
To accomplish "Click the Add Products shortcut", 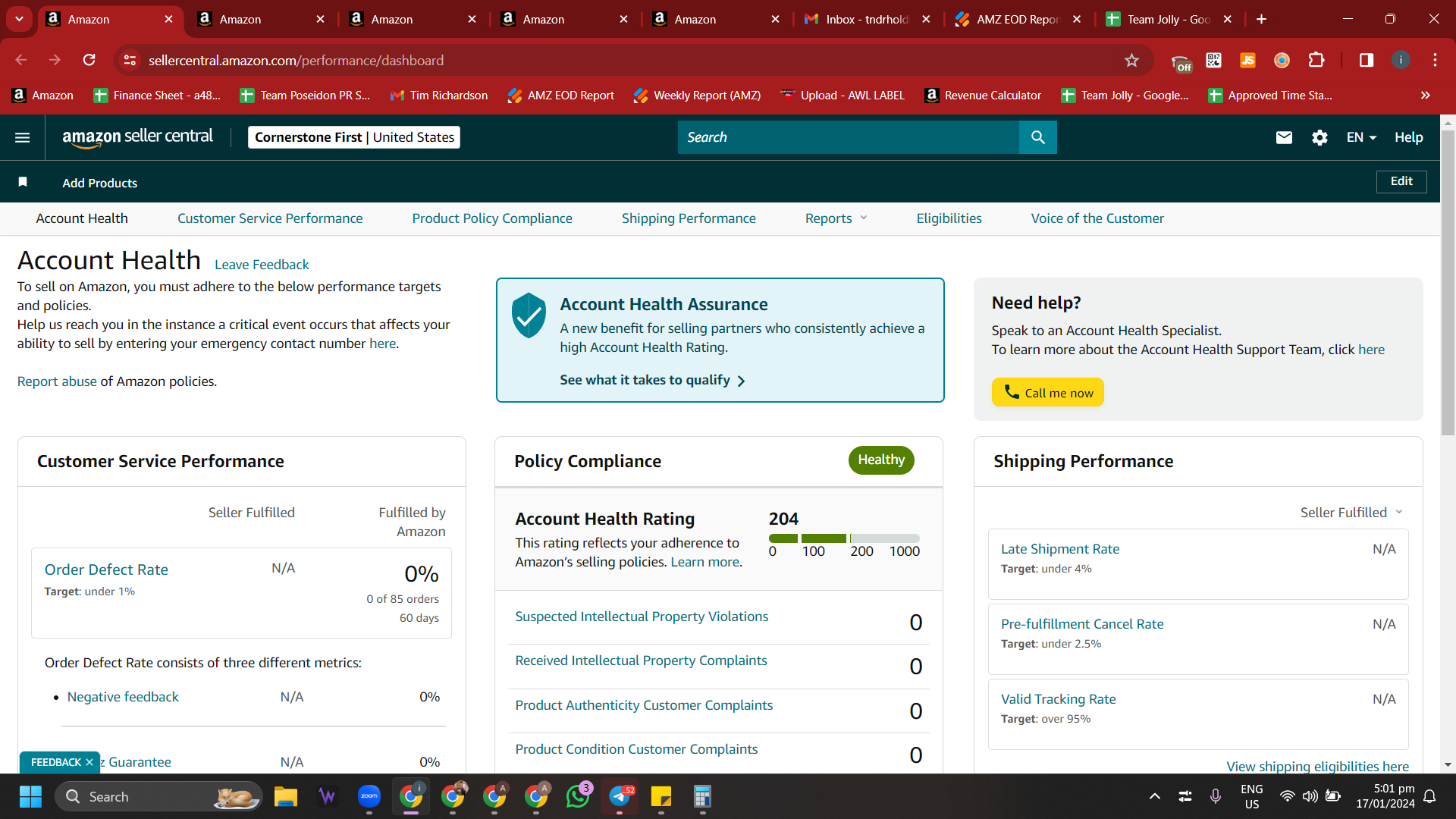I will 100,183.
